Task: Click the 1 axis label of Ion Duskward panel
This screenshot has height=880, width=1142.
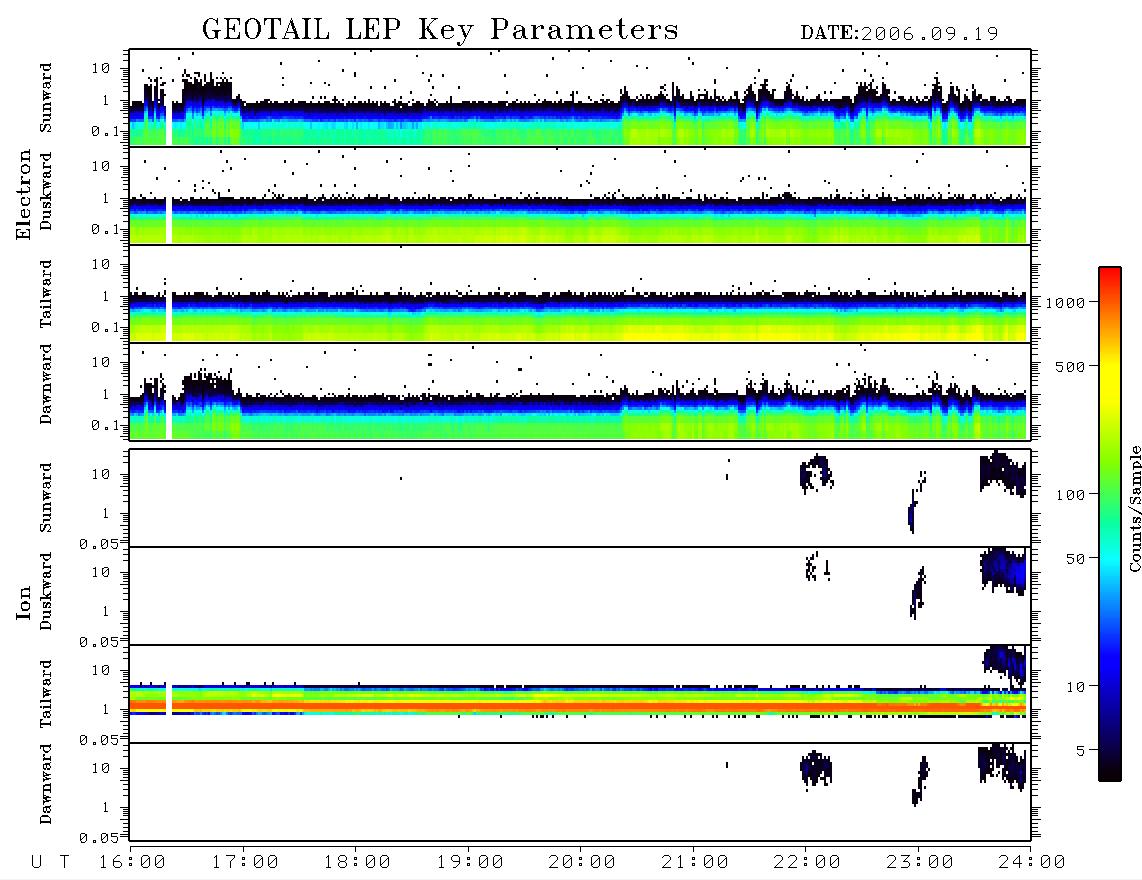Action: pos(106,611)
